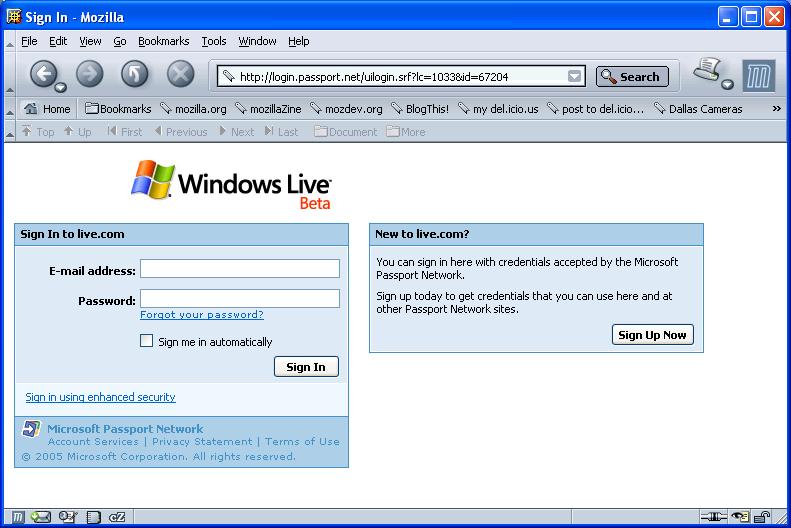
Task: Click the Password input field
Action: [240, 298]
